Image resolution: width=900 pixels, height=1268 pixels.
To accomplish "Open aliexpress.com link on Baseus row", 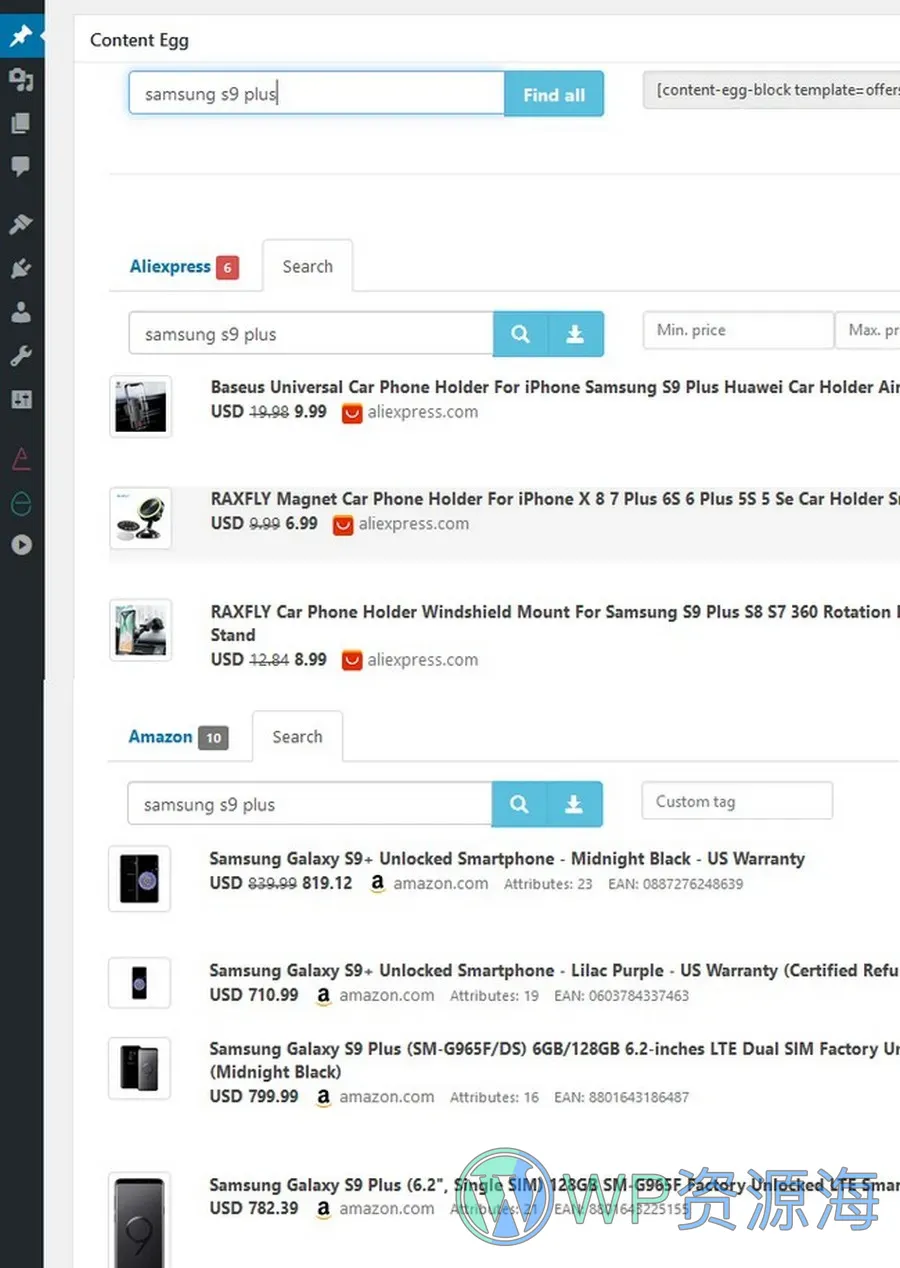I will point(422,412).
